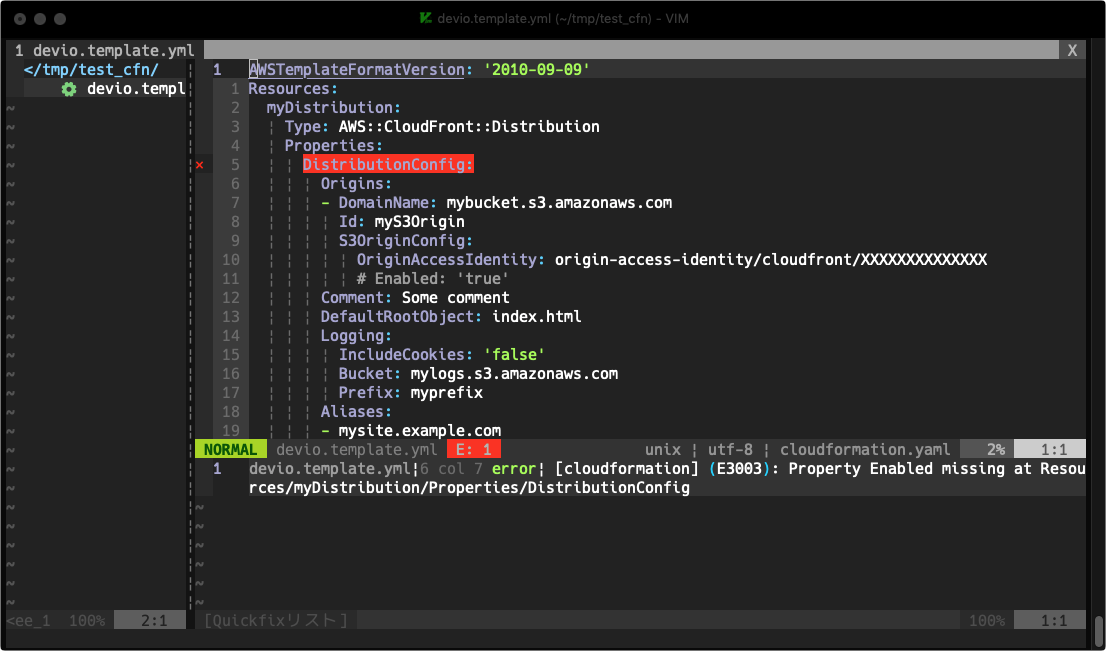
Task: Click the green gear icon beside devio.templ
Action: pos(67,88)
